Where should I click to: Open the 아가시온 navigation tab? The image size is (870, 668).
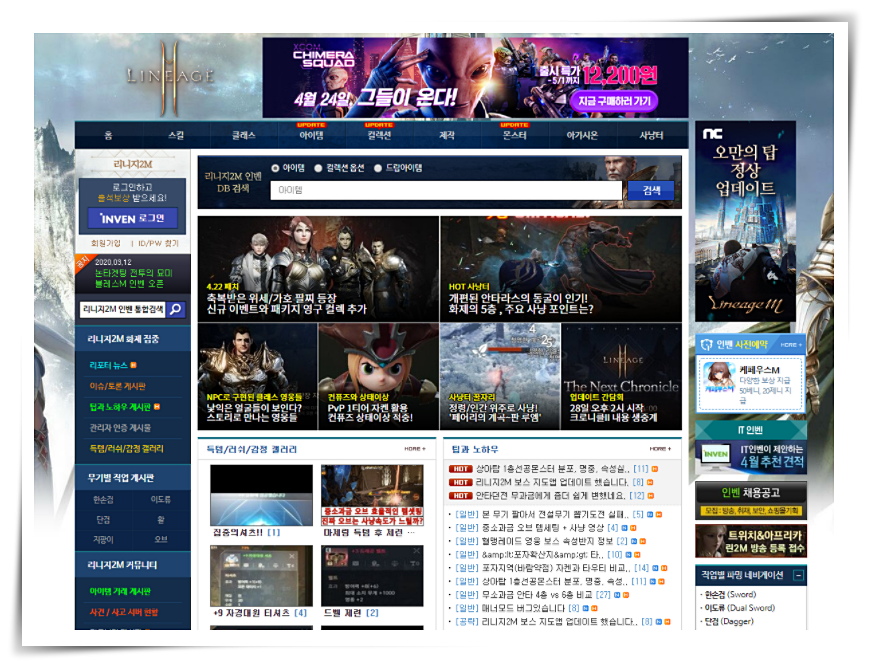(x=582, y=135)
